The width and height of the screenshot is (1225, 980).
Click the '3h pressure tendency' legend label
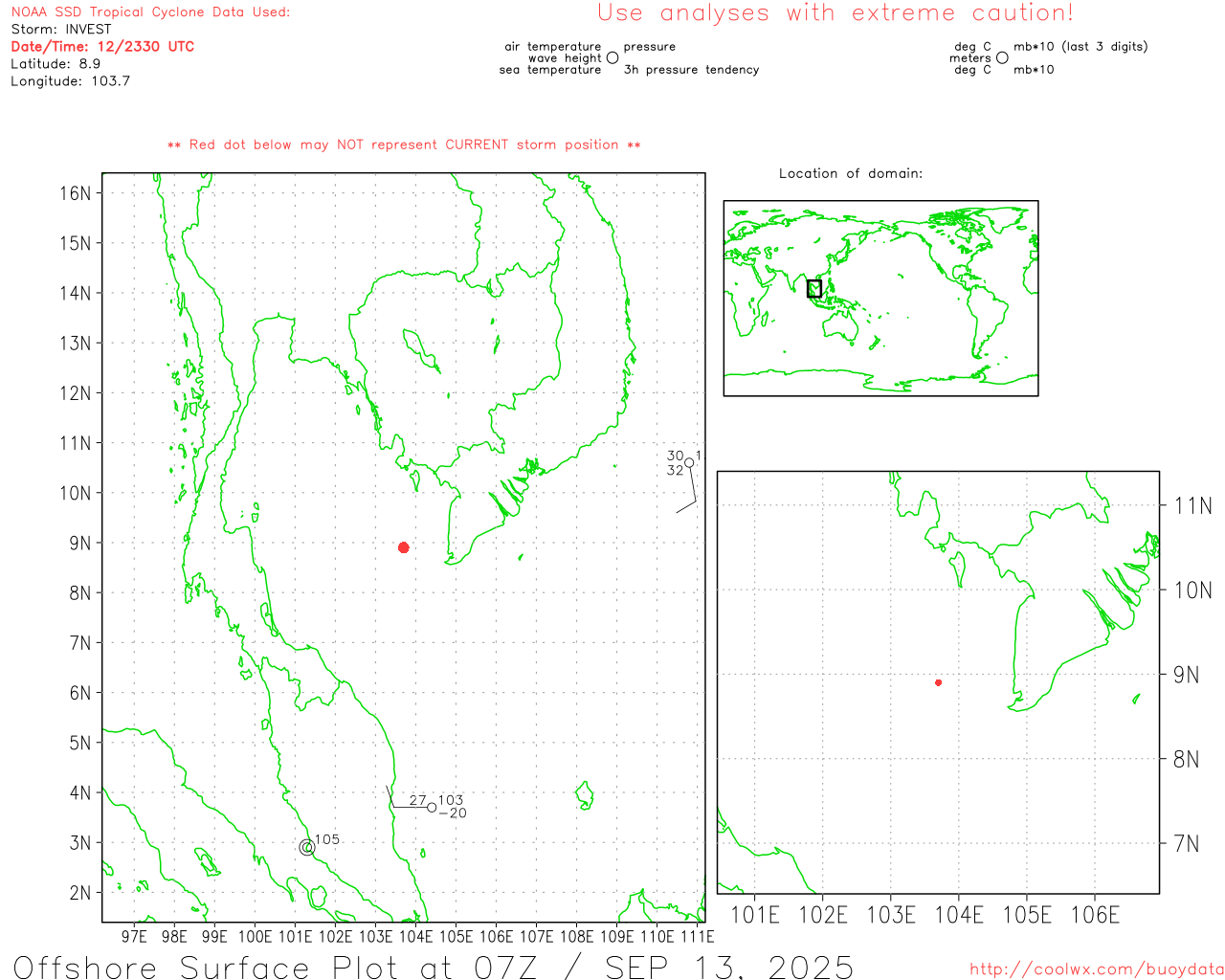(x=691, y=70)
